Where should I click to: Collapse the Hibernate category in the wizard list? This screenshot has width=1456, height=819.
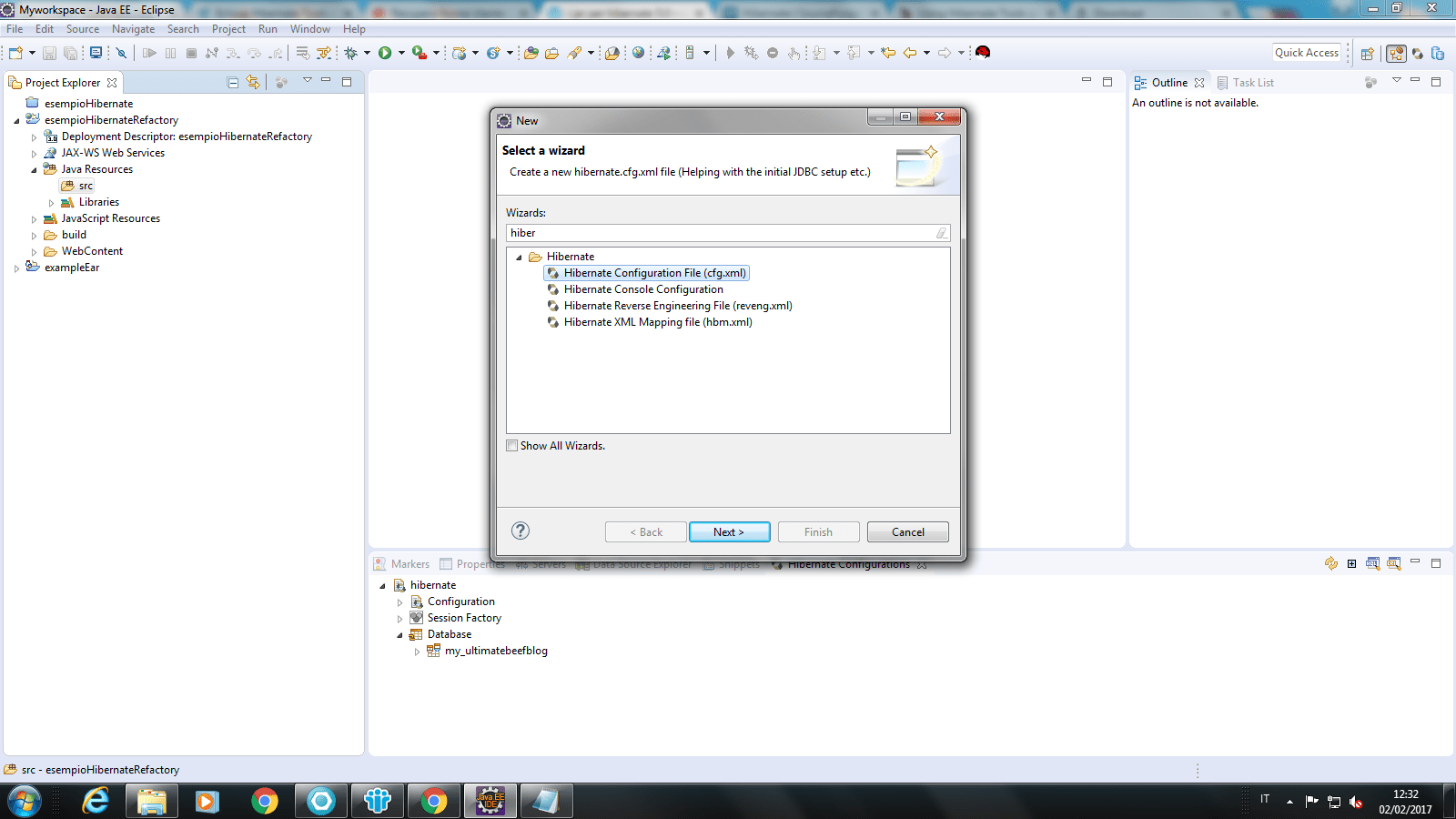click(521, 257)
